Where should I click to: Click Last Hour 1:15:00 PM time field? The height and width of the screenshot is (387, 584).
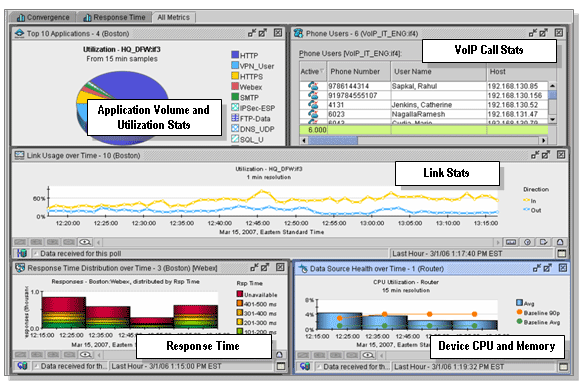pos(191,366)
